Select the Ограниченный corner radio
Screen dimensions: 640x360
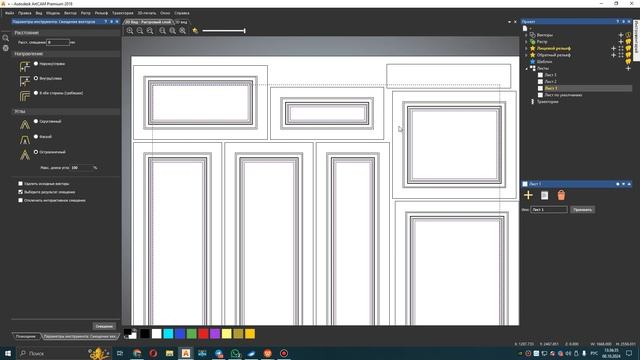[x=36, y=152]
